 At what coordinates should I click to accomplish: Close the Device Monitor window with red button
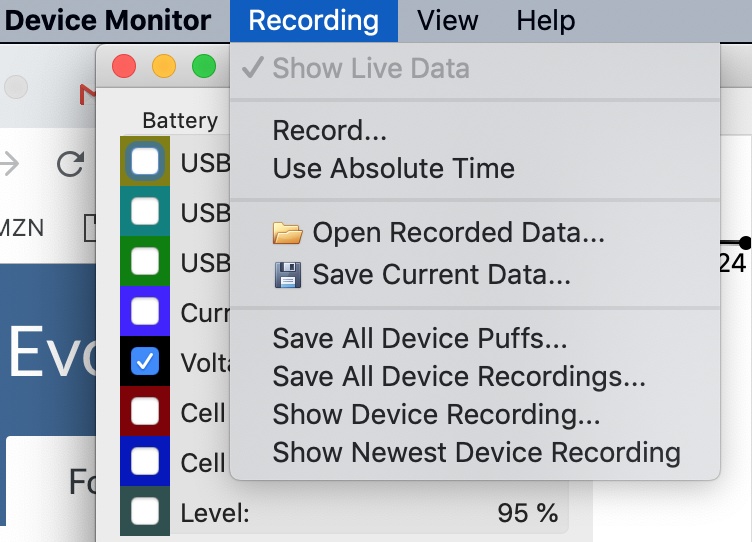(x=124, y=67)
